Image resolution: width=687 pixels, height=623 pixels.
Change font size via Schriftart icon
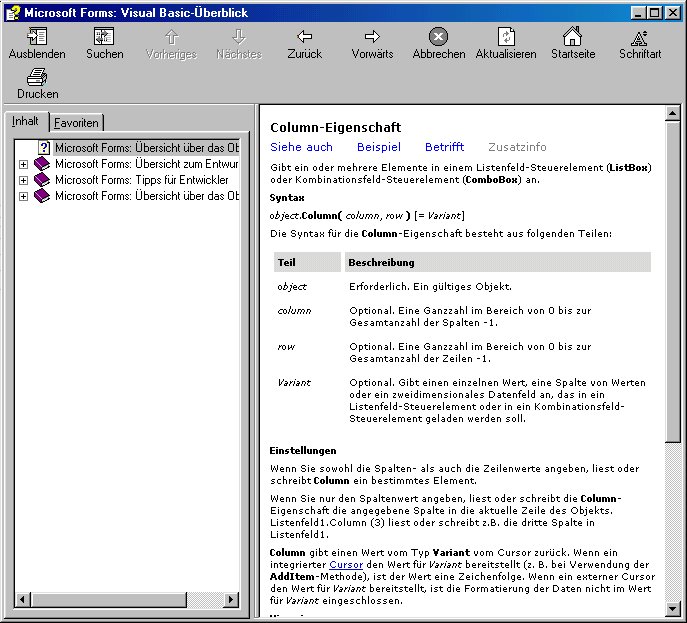coord(640,38)
